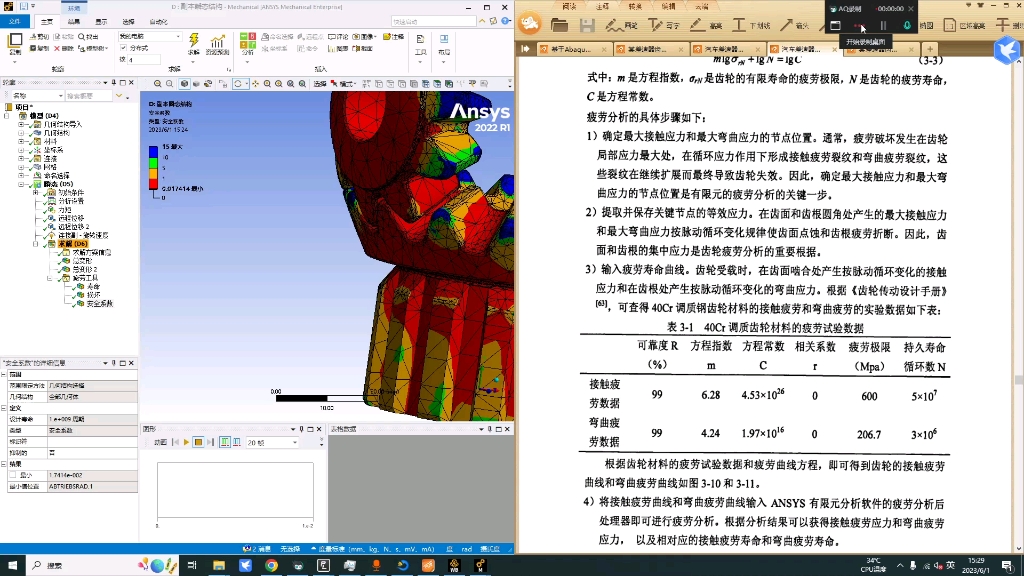Screen dimensions: 1024x576
Task: Select the highlighter tool in the PDF toolbar
Action: [x=697, y=23]
